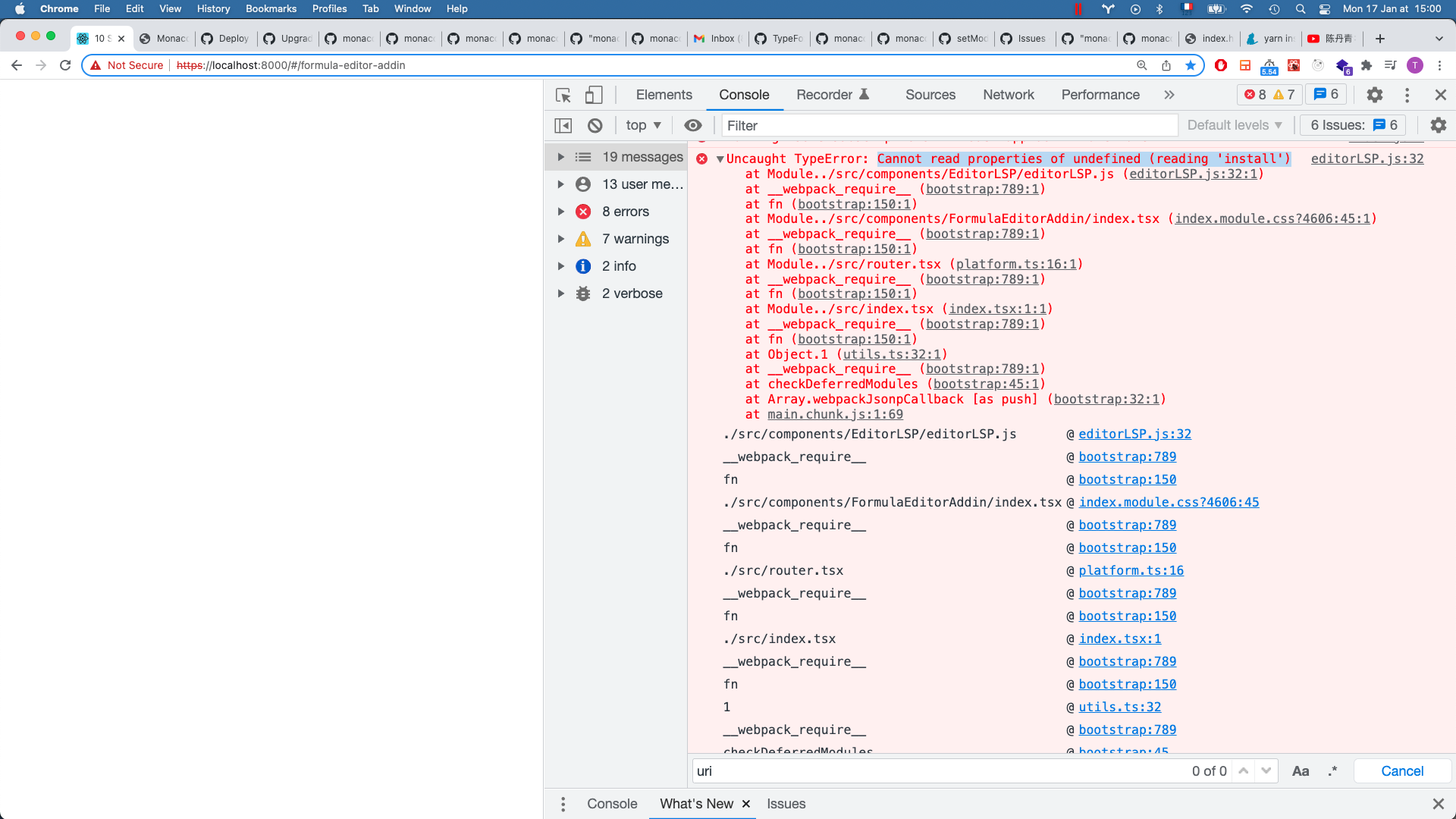Cancel the console search

tap(1401, 770)
